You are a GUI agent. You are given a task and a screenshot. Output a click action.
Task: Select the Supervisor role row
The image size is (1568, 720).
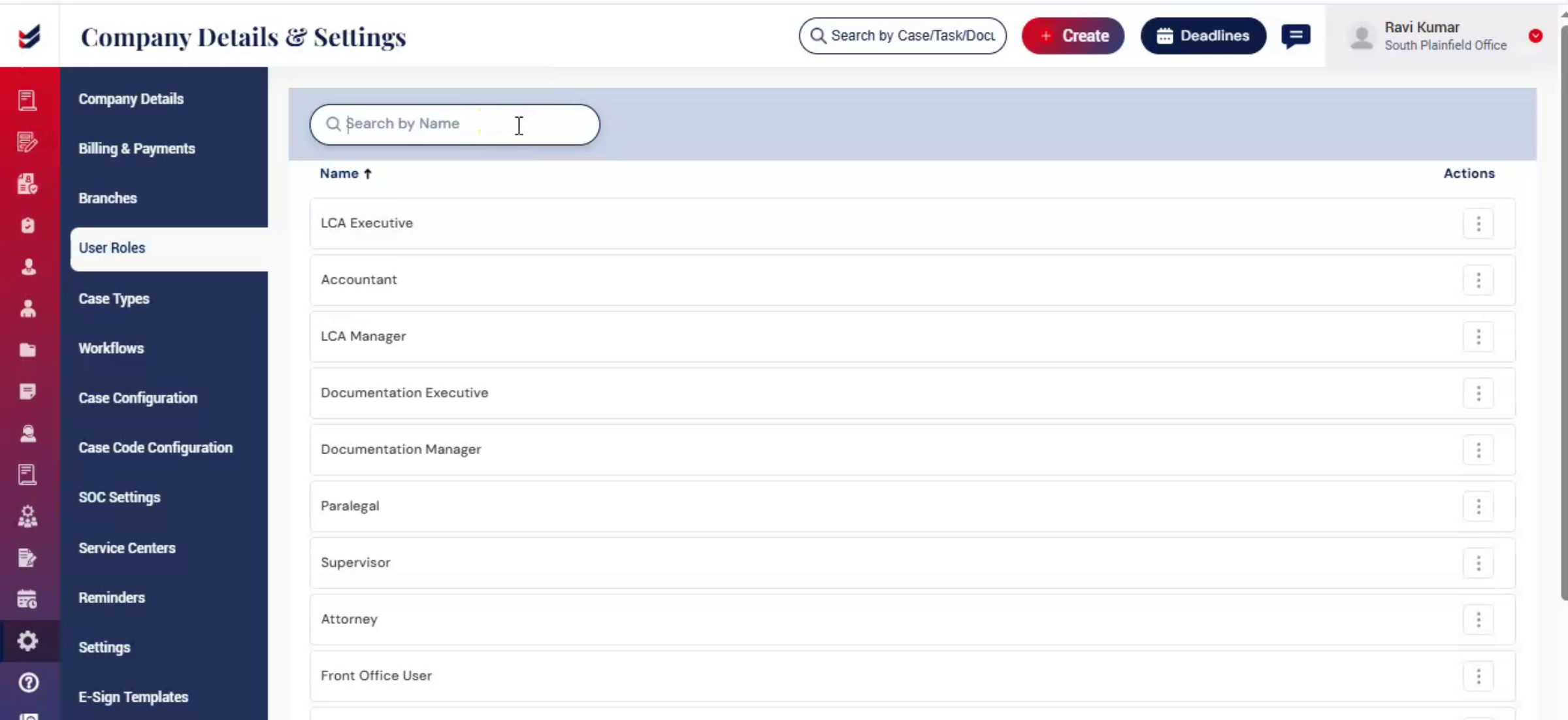click(912, 563)
